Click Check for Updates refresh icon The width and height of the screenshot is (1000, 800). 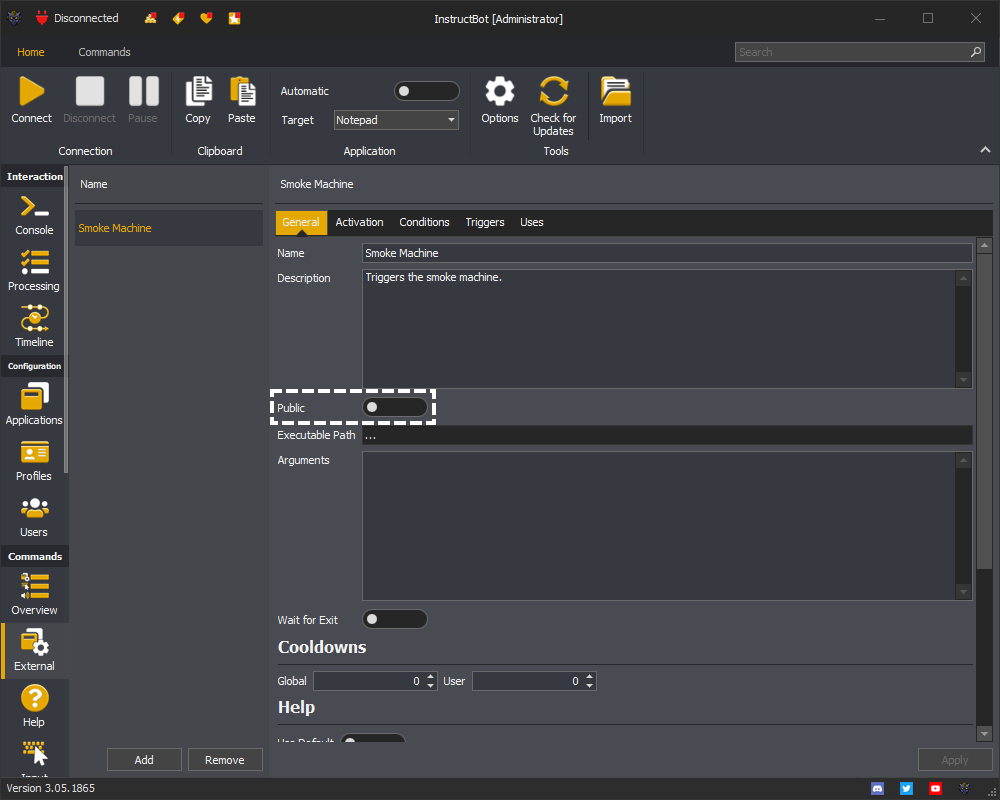pyautogui.click(x=554, y=91)
